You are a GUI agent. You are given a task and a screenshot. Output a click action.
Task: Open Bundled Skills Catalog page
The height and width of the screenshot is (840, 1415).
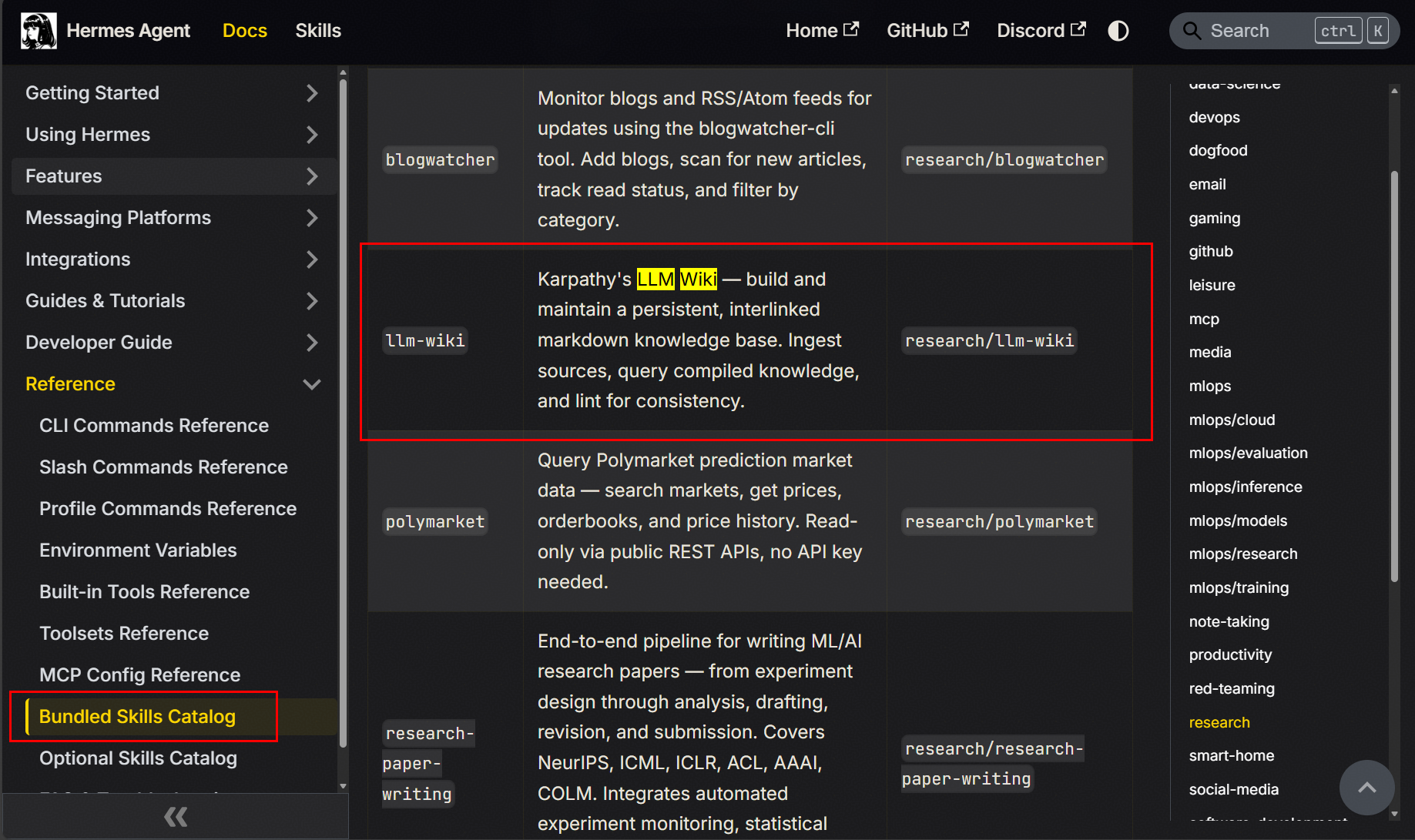tap(137, 717)
